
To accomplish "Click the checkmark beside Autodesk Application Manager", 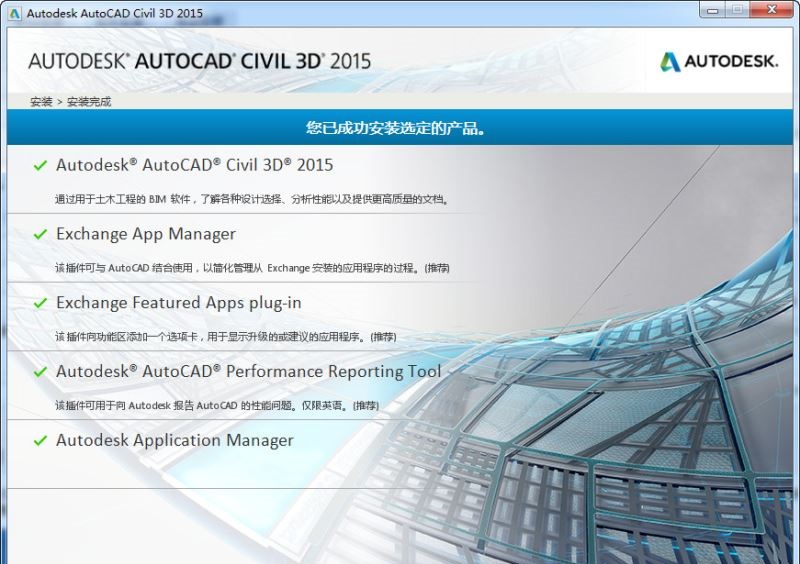I will 40,440.
